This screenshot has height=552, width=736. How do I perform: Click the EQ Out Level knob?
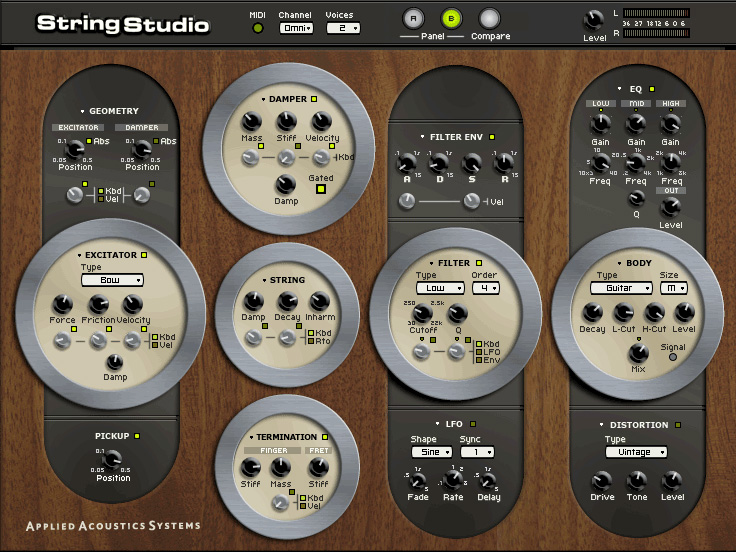(671, 207)
